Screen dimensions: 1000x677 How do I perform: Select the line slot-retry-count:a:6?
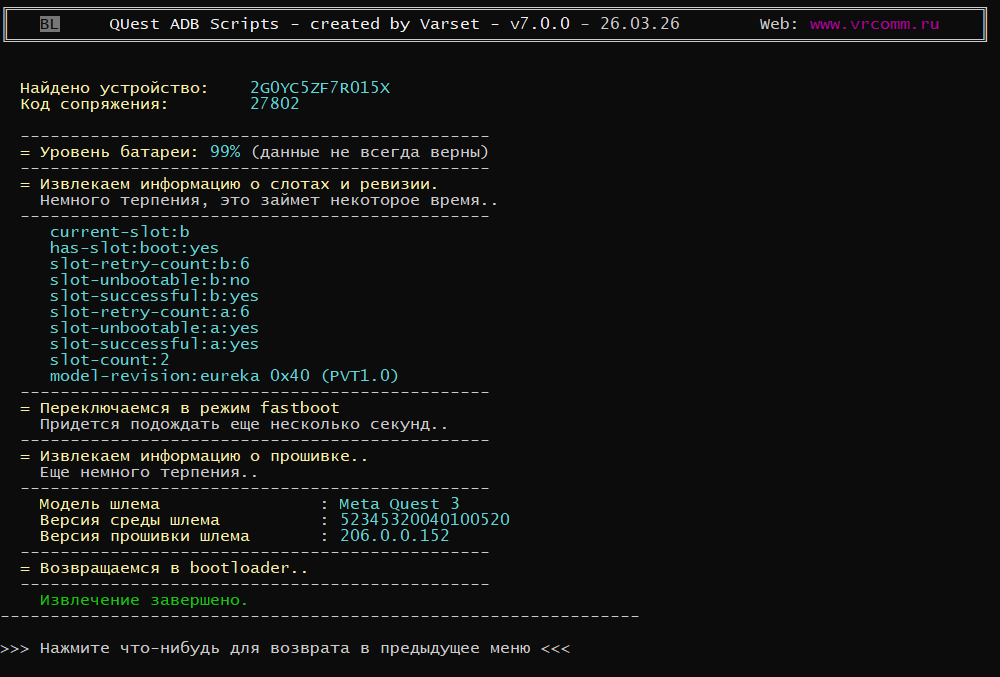tap(149, 312)
